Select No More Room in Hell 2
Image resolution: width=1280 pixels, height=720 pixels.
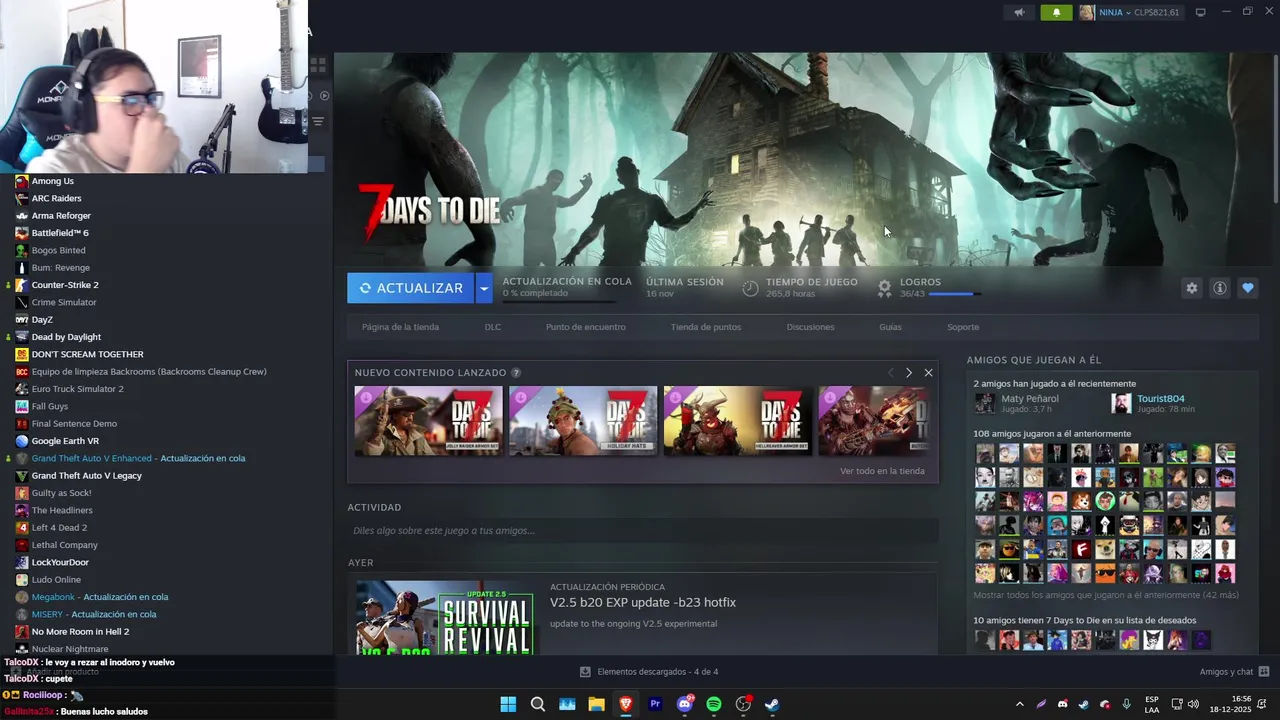pyautogui.click(x=80, y=632)
